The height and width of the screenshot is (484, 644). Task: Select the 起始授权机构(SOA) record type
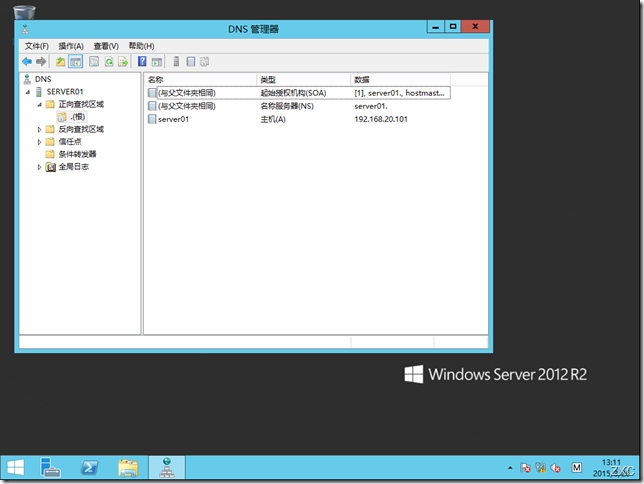(293, 93)
